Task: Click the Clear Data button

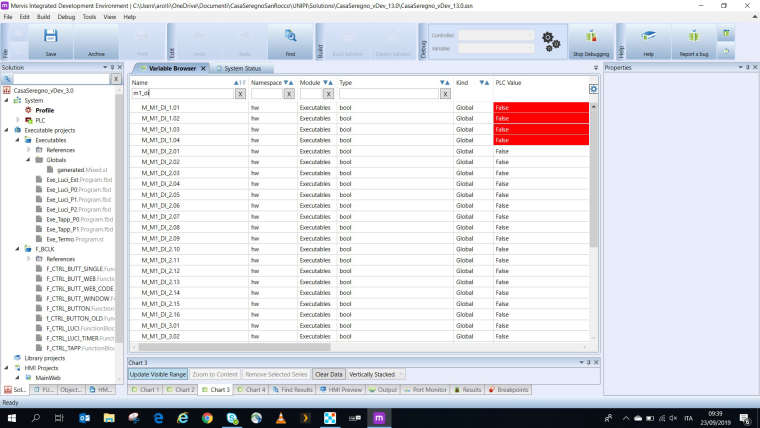Action: (329, 374)
